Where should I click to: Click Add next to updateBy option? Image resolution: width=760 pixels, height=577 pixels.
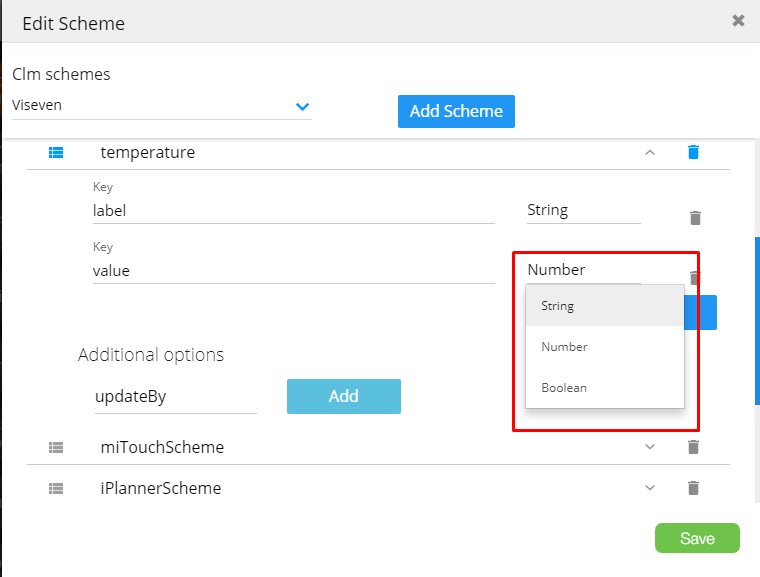point(343,396)
